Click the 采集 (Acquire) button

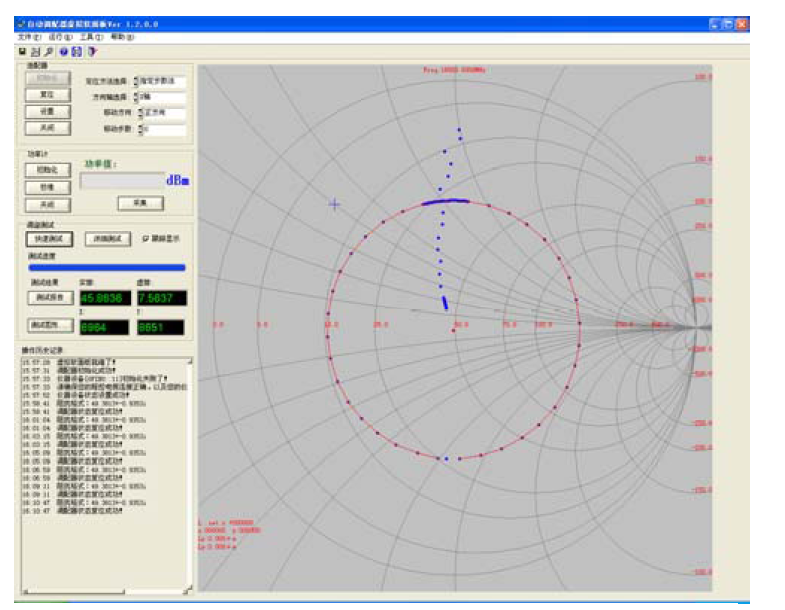tap(141, 203)
